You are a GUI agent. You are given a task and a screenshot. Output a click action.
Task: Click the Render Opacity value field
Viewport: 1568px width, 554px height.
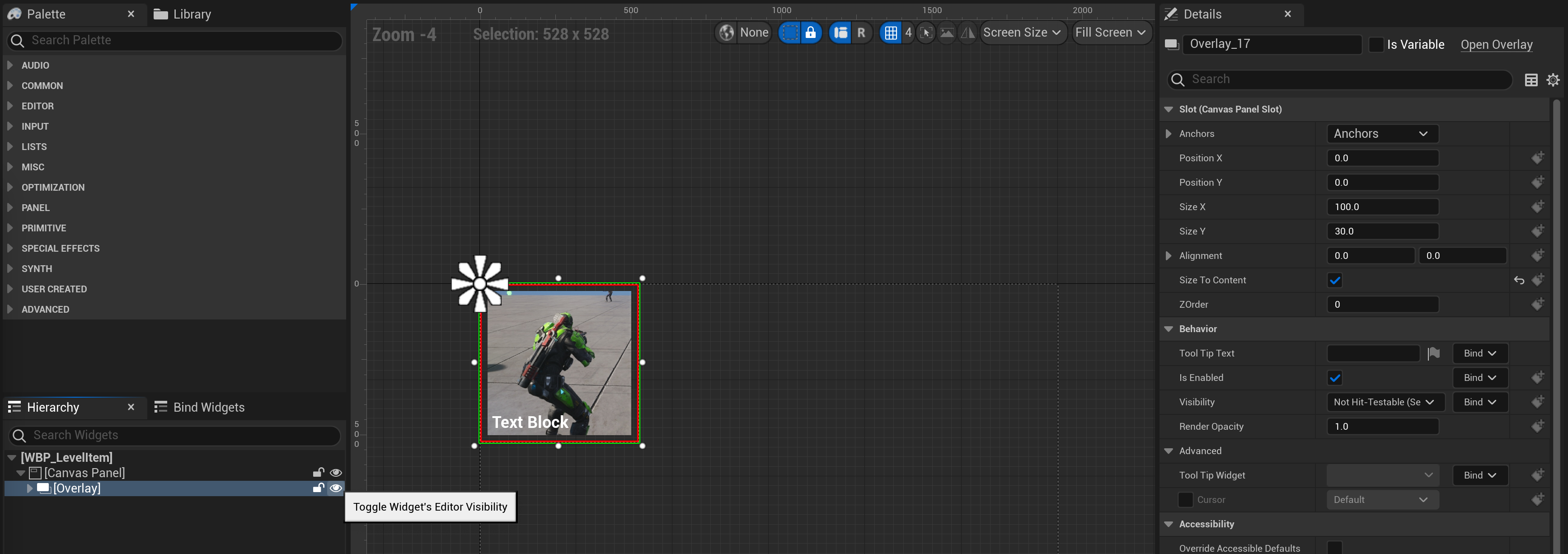coord(1382,426)
